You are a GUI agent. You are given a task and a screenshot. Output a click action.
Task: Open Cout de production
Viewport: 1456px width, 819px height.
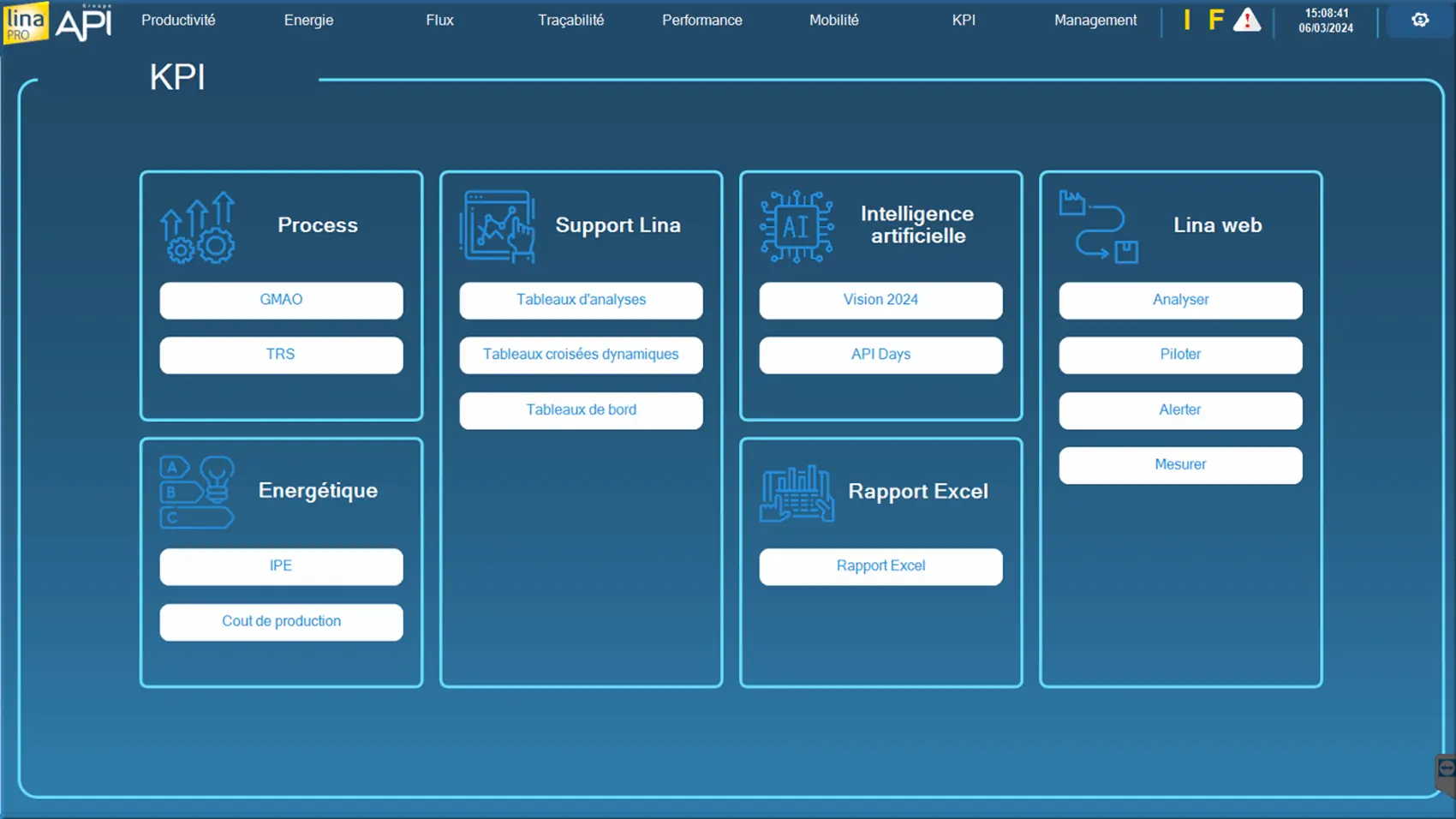pyautogui.click(x=281, y=621)
